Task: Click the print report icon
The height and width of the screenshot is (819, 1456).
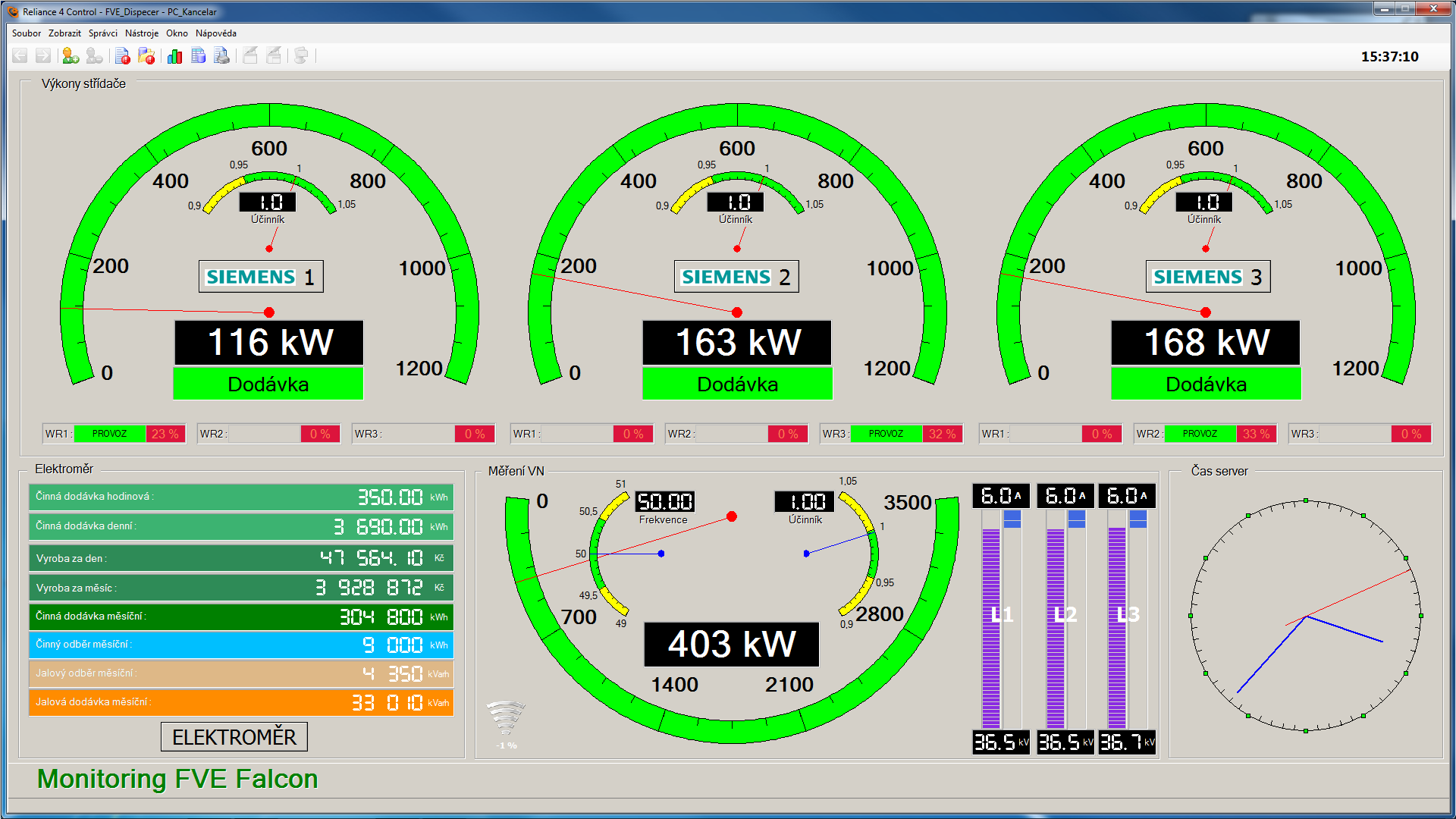Action: click(222, 55)
